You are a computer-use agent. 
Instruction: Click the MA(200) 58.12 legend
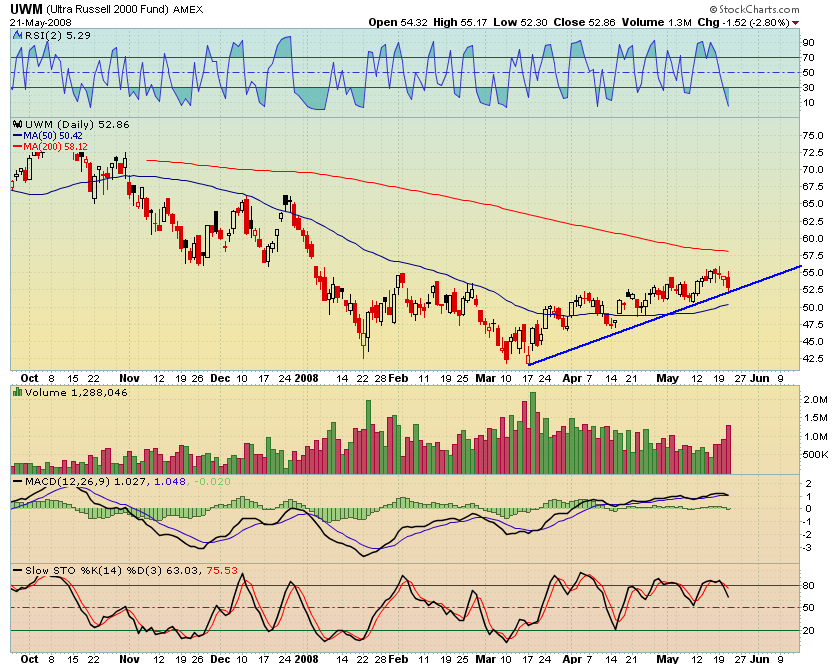coord(55,147)
